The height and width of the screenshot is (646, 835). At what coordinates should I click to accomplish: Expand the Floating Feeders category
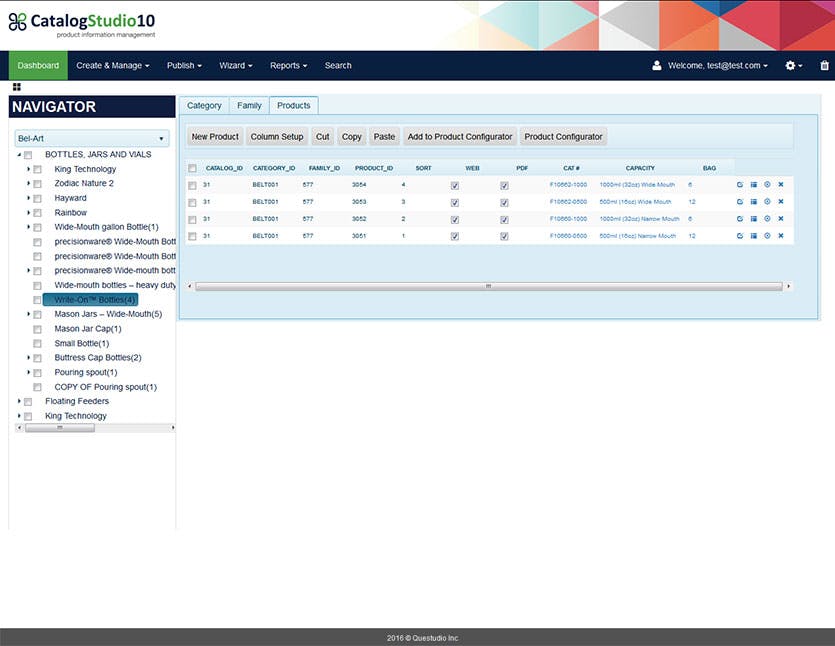click(19, 401)
